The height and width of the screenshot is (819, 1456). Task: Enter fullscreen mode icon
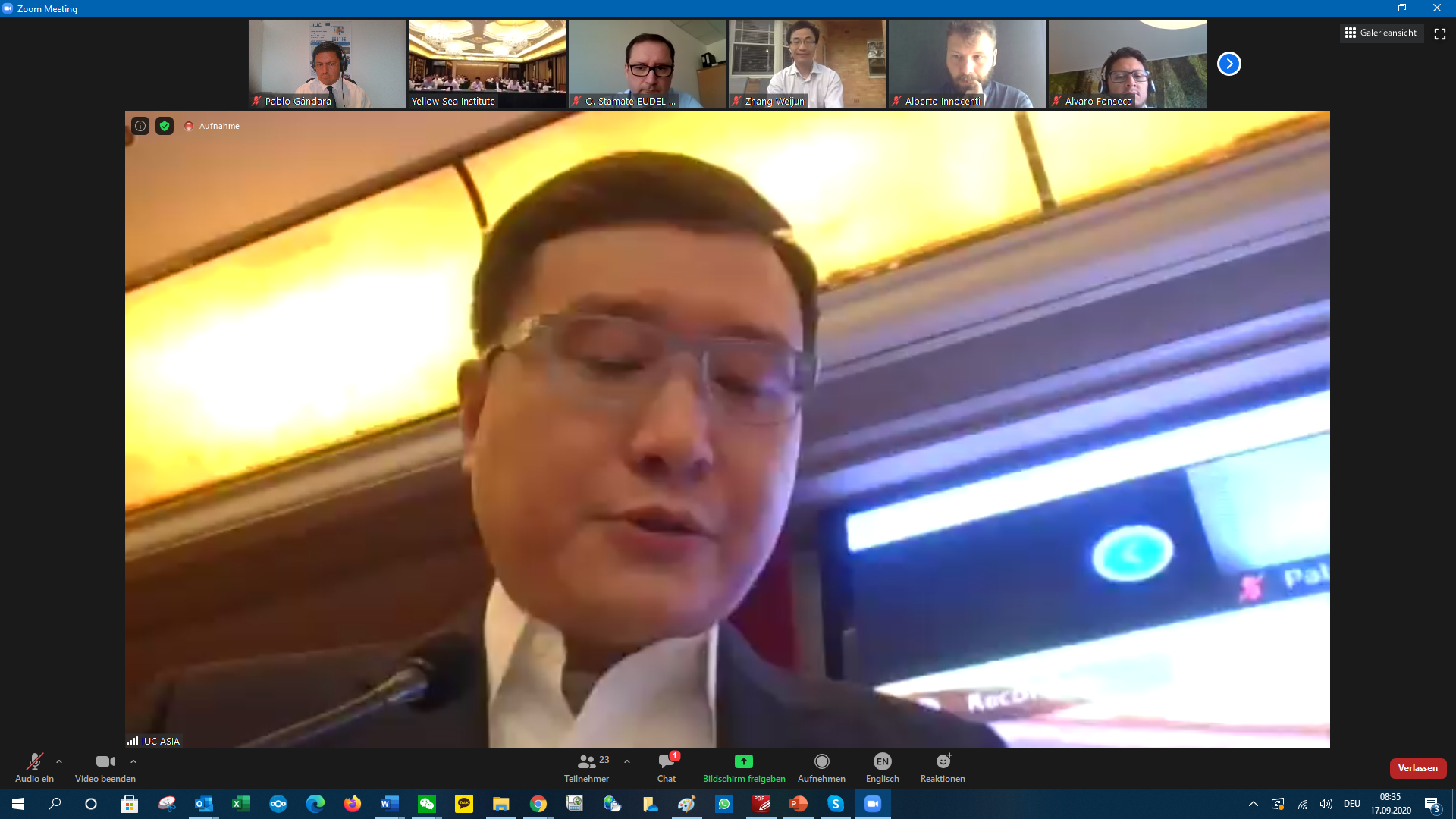tap(1439, 33)
